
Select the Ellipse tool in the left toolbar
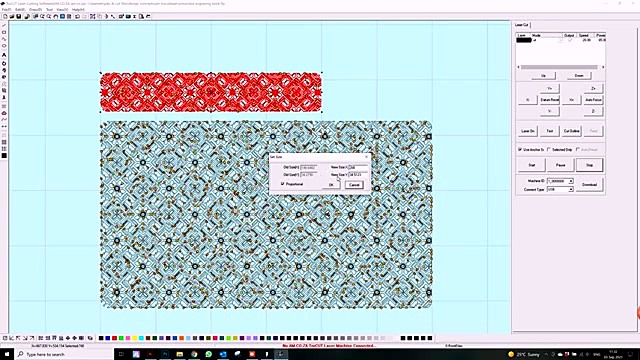4,46
